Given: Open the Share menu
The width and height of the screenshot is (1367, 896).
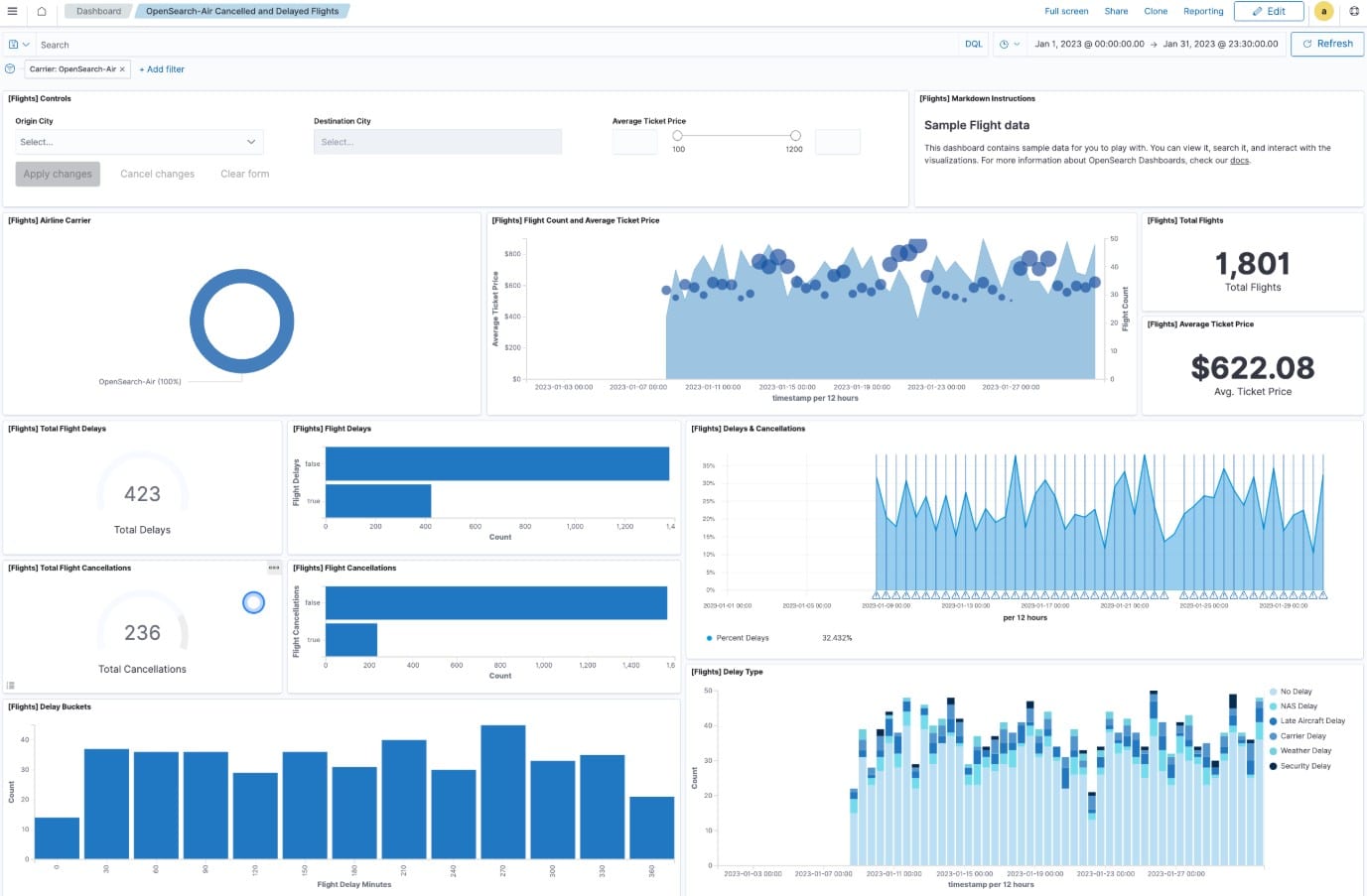Looking at the screenshot, I should coord(1116,11).
